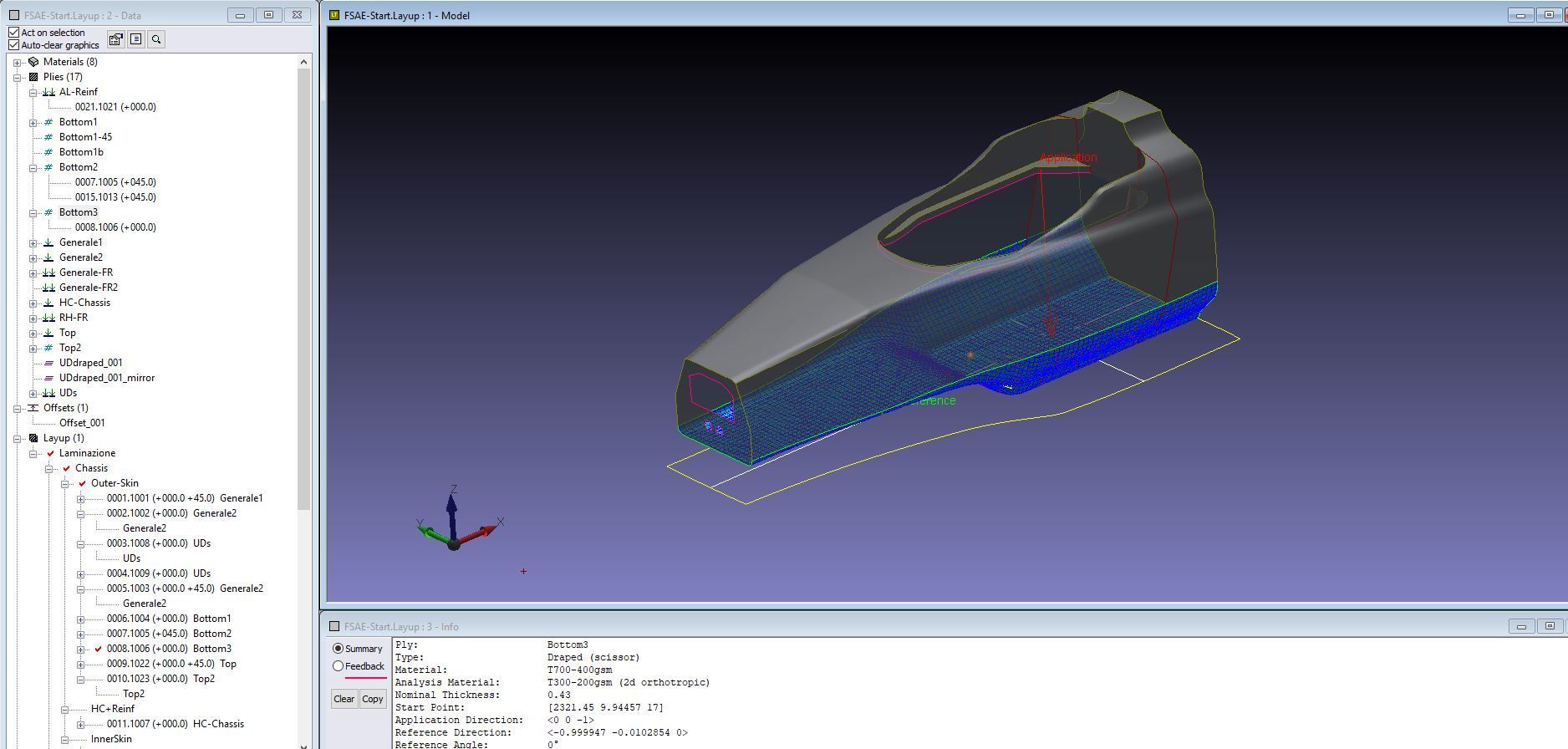1568x749 pixels.
Task: Click the Offsets icon in the tree
Action: tap(33, 408)
